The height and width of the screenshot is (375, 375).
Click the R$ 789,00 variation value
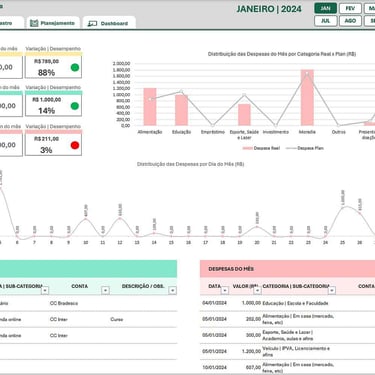click(x=46, y=61)
